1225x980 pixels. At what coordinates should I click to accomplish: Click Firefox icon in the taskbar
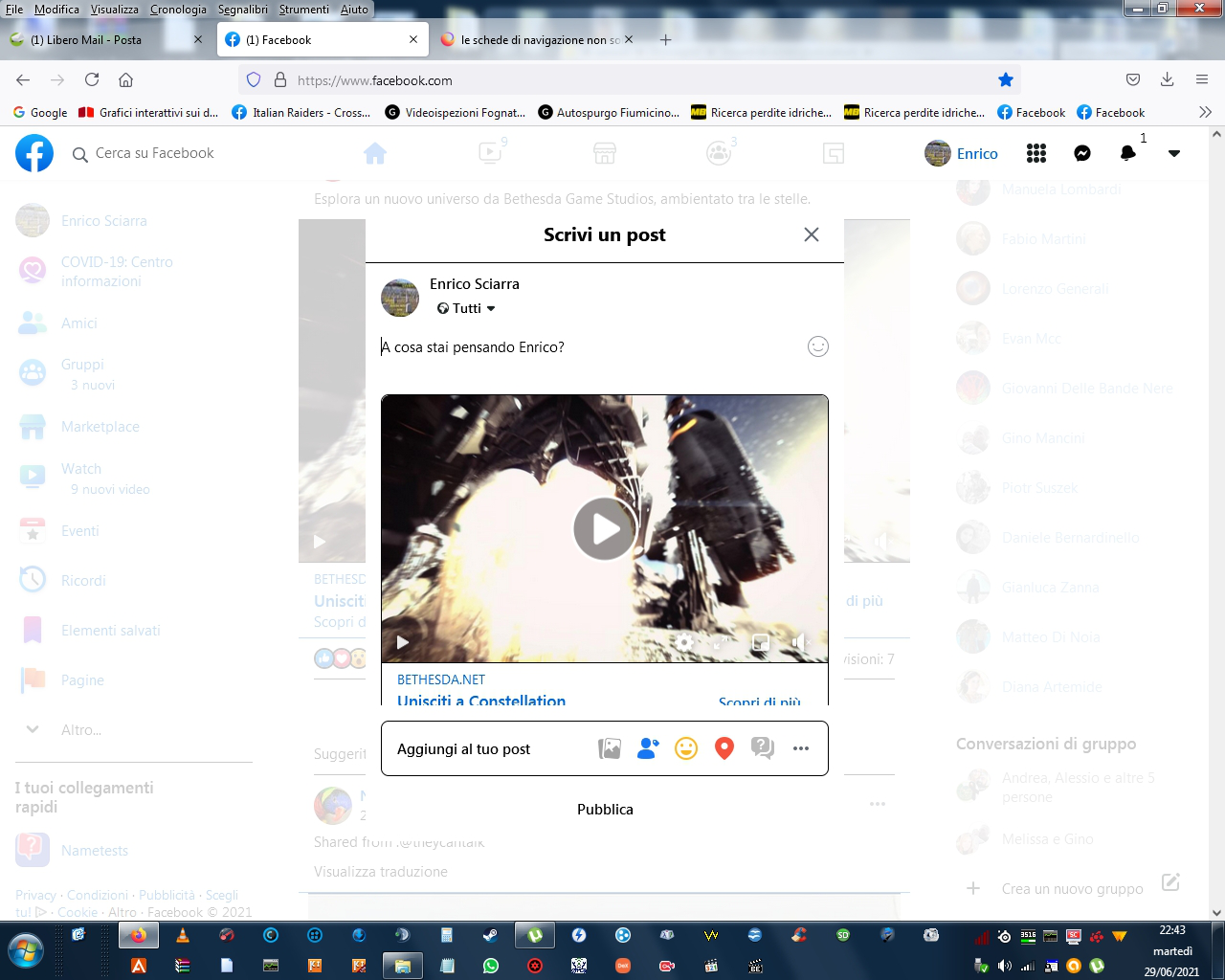coord(139,935)
